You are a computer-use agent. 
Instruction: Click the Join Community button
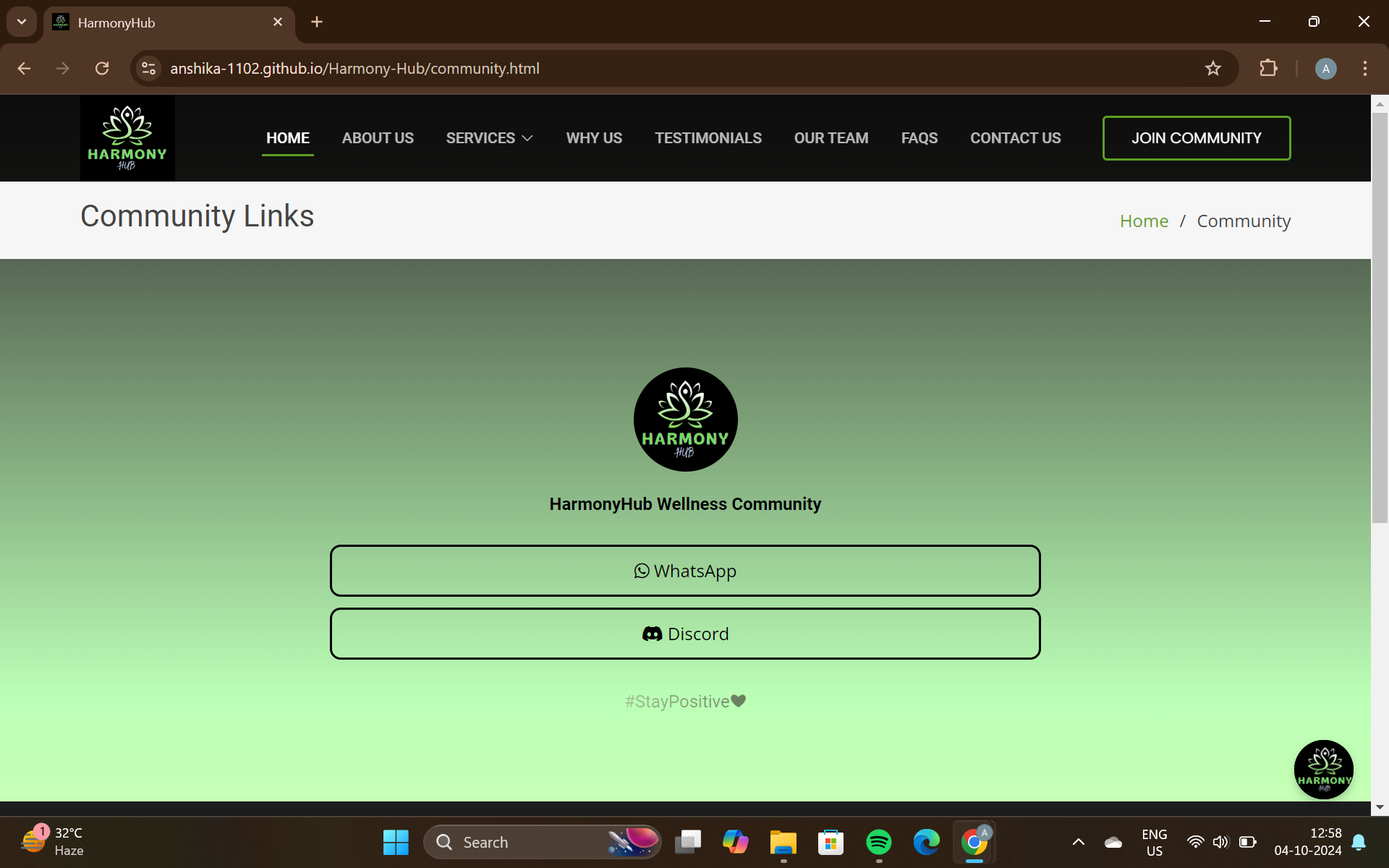point(1196,138)
